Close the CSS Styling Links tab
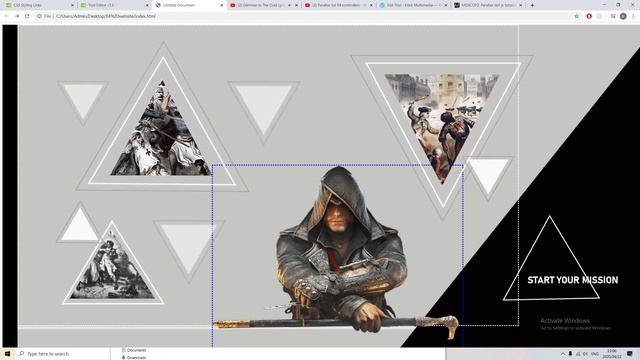The width and height of the screenshot is (640, 360). tap(72, 5)
